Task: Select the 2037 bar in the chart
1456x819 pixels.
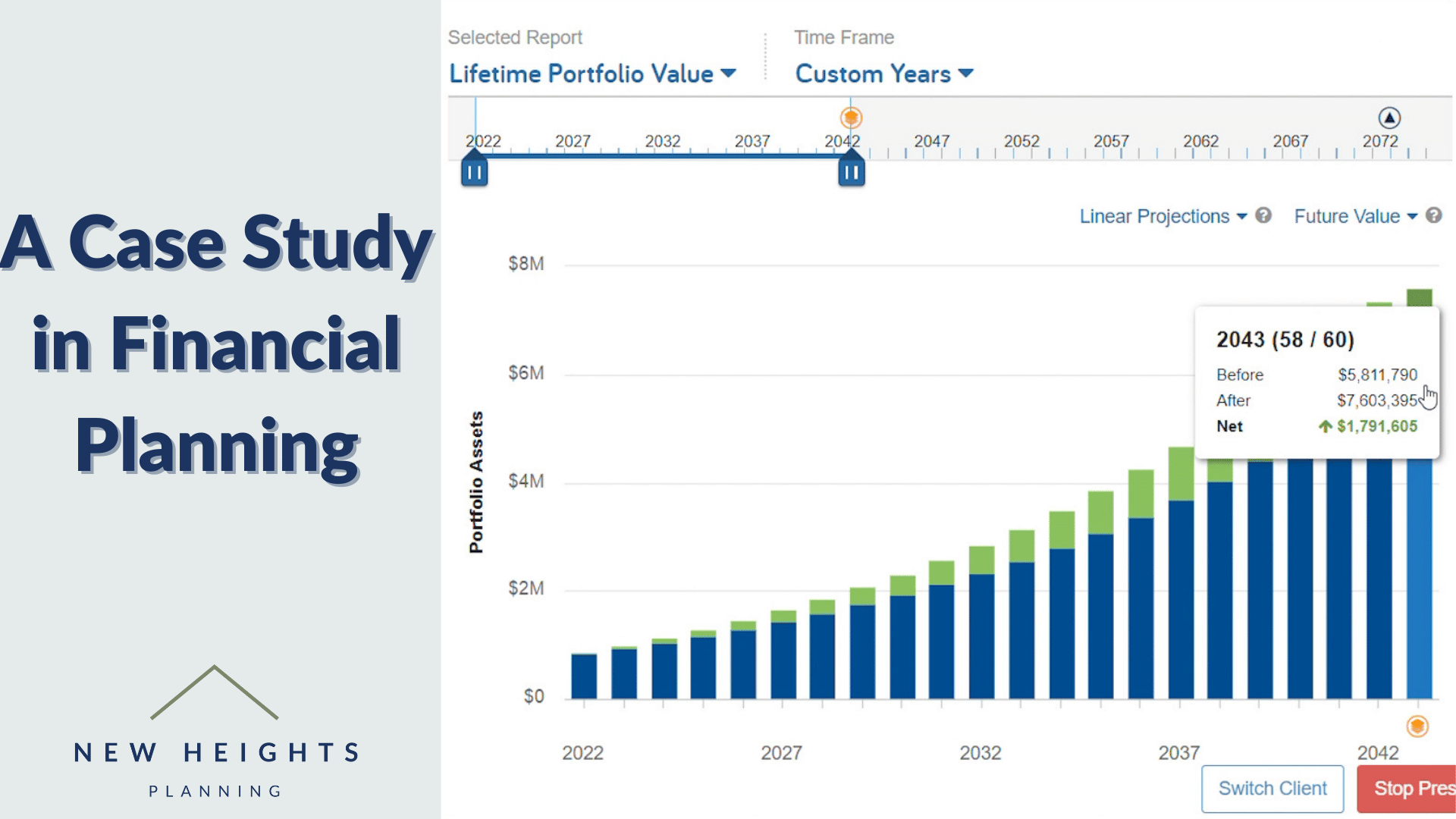Action: click(x=1181, y=573)
